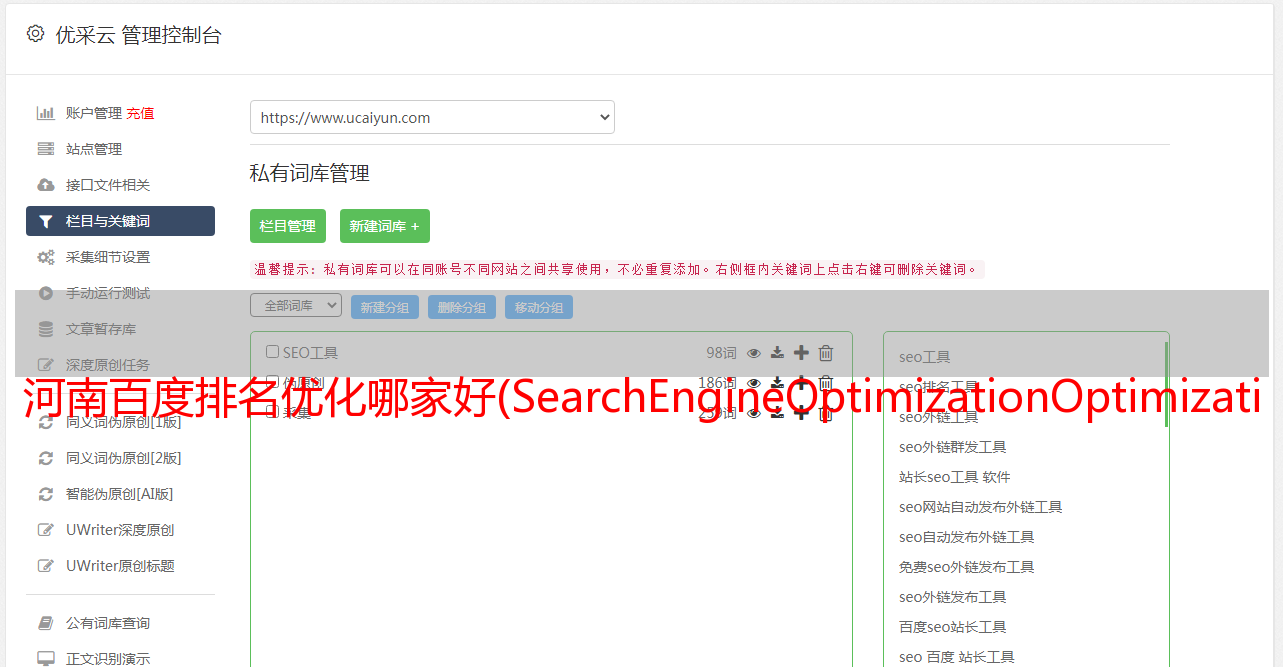The width and height of the screenshot is (1283, 667).
Task: Open 账户管理 via its bar chart icon
Action: (x=46, y=113)
